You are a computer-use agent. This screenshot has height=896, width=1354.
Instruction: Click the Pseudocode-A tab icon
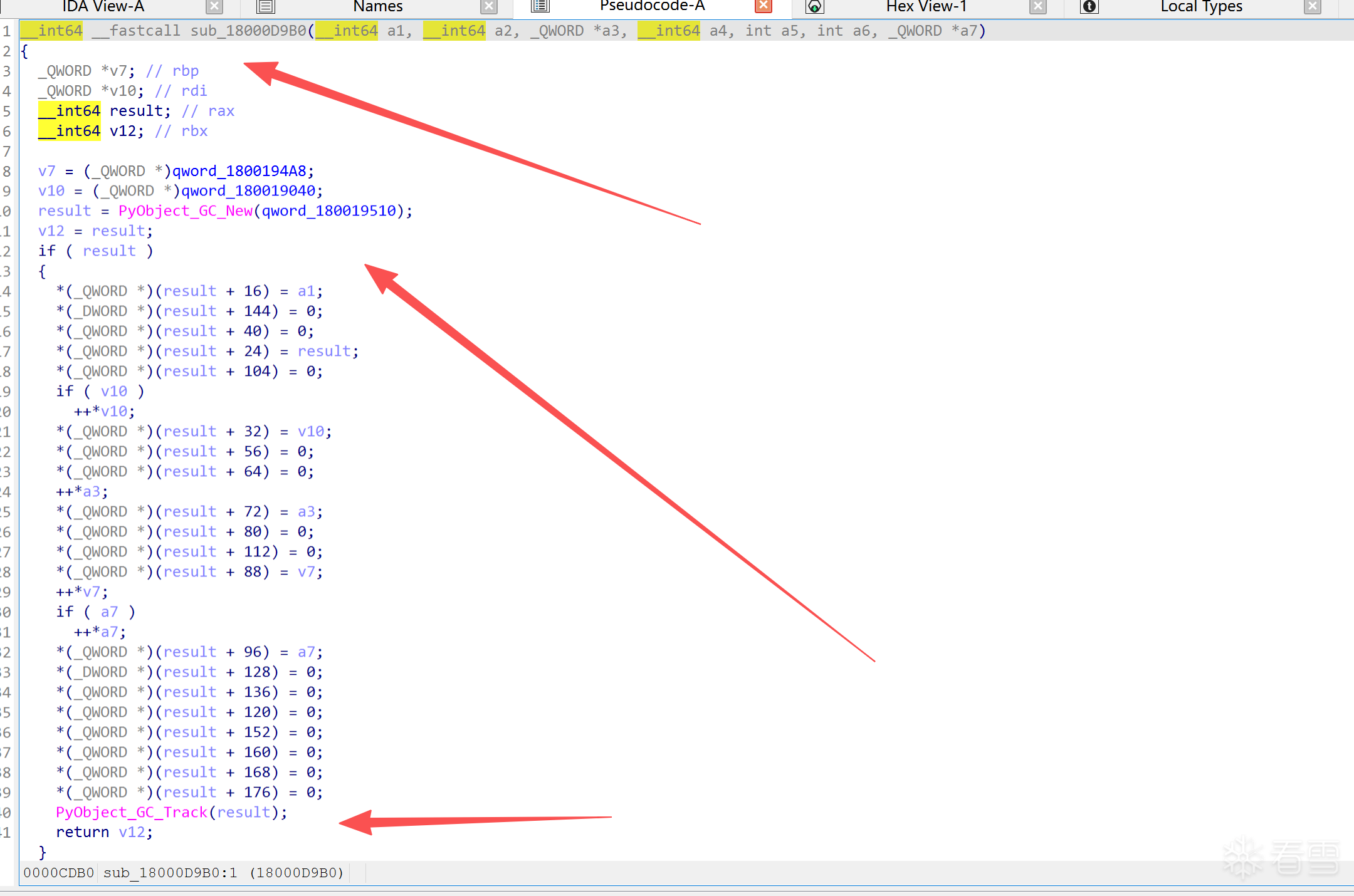[x=540, y=6]
